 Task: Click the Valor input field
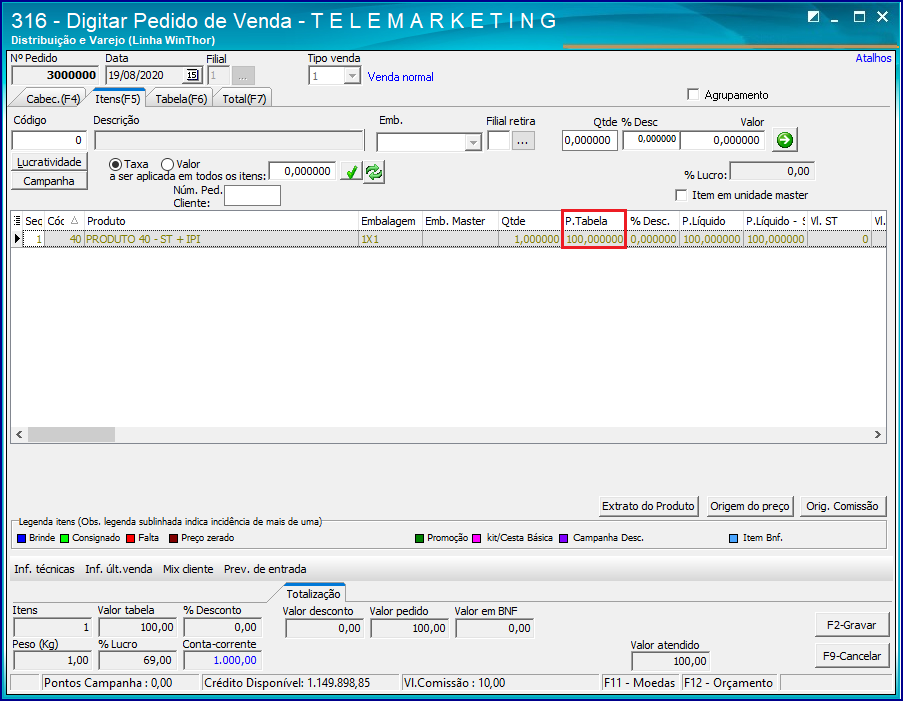(722, 140)
